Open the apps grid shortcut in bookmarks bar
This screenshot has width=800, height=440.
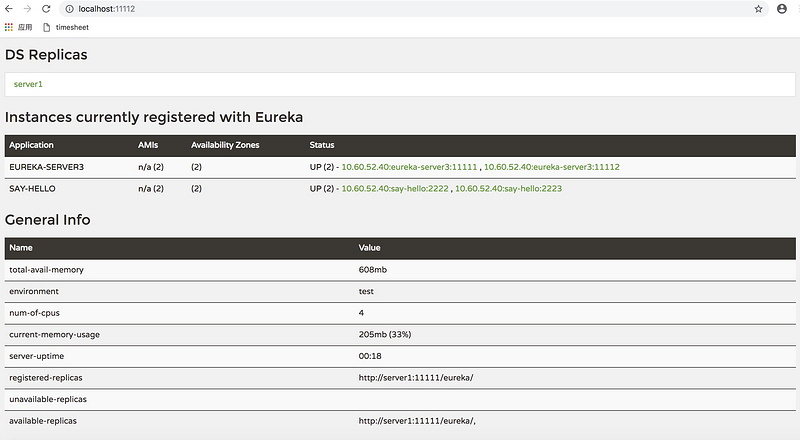9,27
